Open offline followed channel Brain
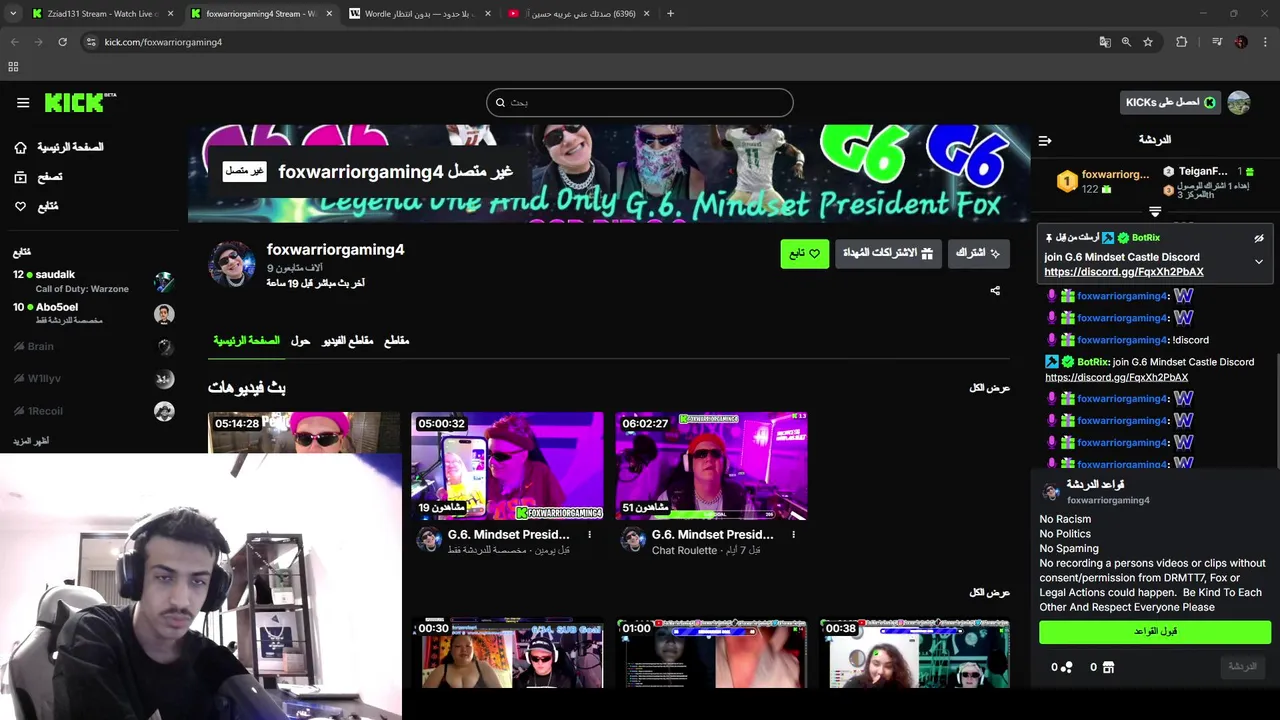The image size is (1280, 720). [94, 346]
